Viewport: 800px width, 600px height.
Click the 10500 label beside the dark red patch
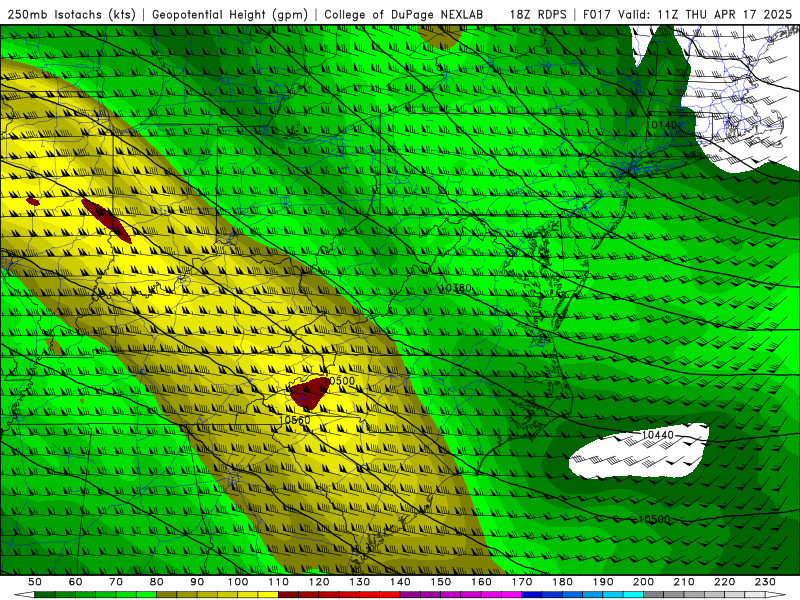tap(339, 381)
